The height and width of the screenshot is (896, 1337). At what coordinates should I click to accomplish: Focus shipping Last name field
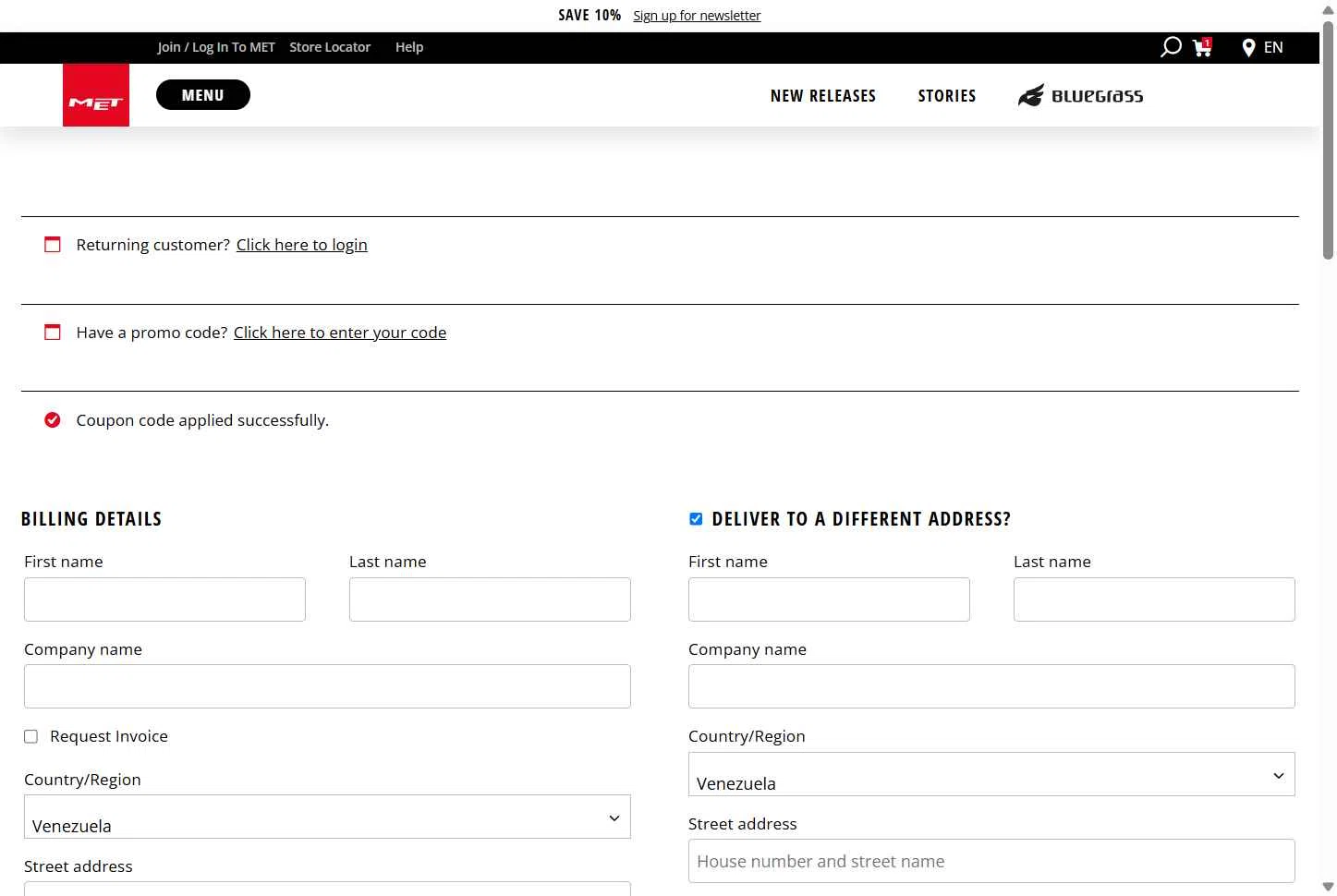coord(1154,599)
